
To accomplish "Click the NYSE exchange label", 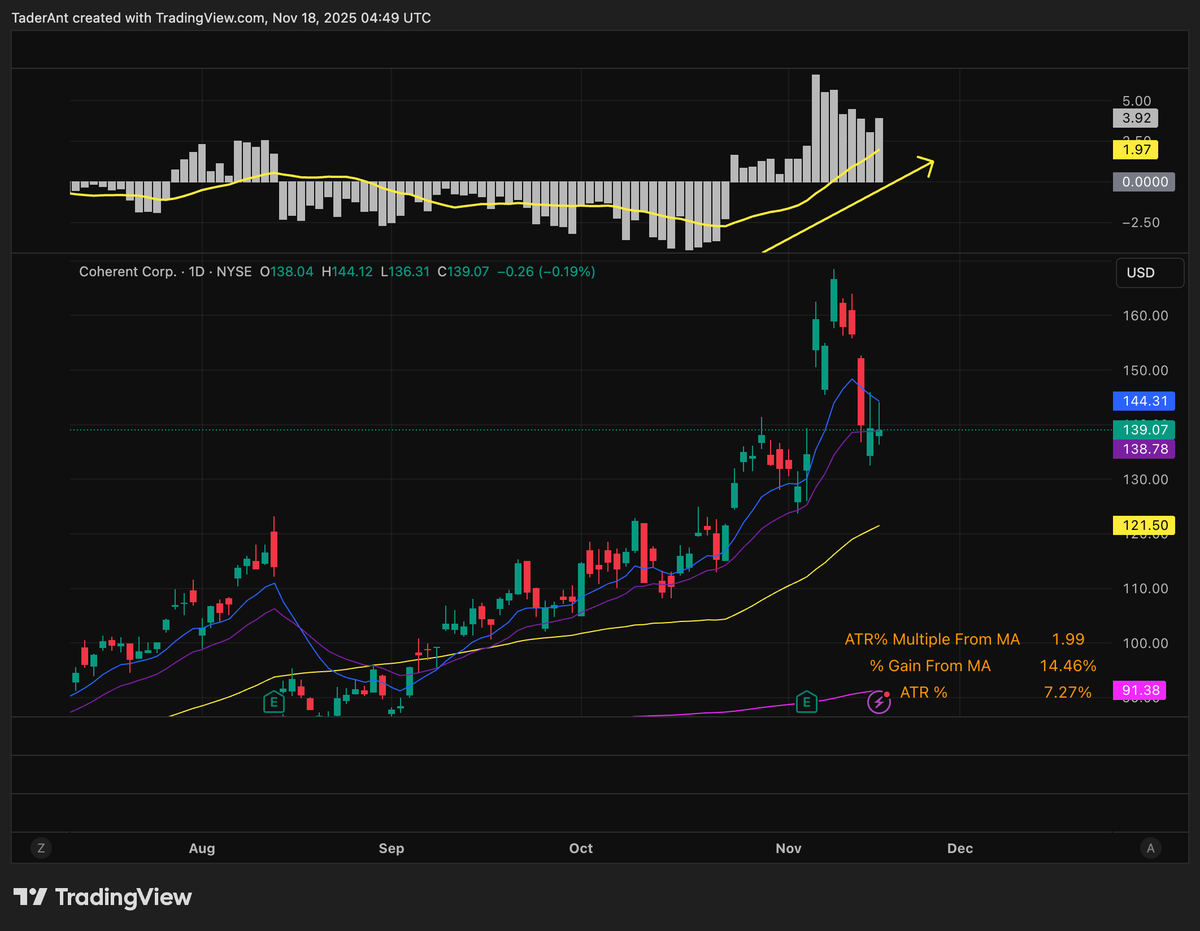I will point(236,271).
